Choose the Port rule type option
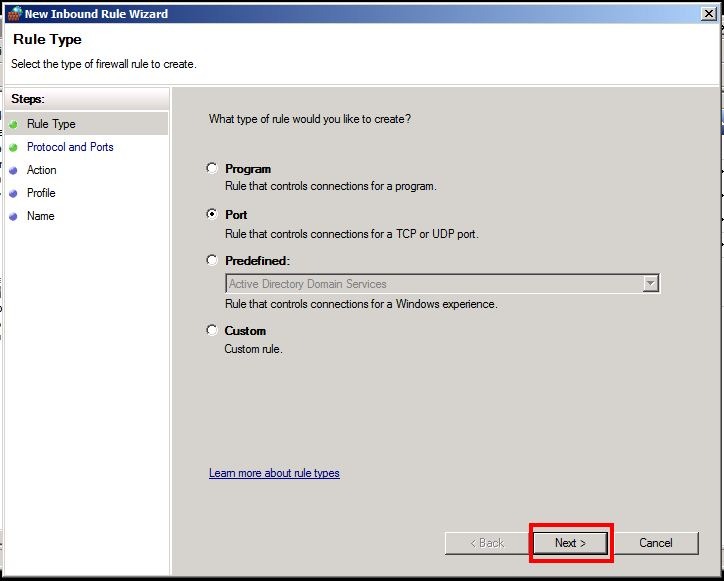 click(211, 214)
